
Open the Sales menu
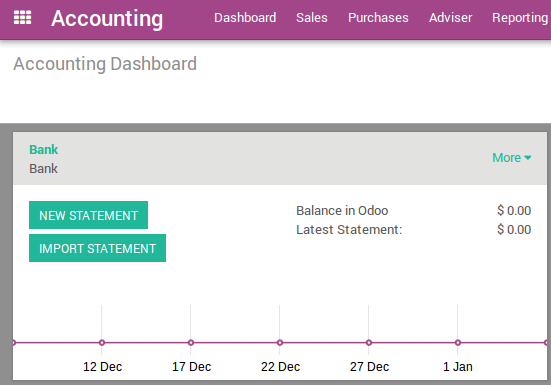pyautogui.click(x=312, y=18)
